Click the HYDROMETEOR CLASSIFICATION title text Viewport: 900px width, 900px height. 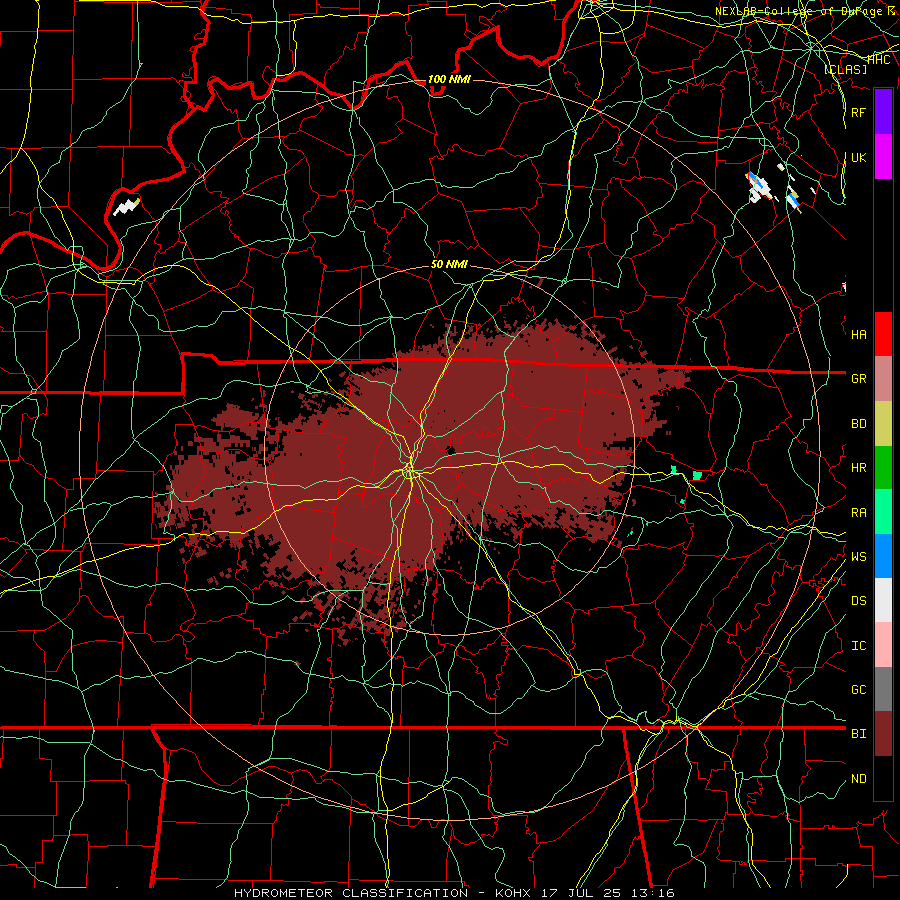pyautogui.click(x=351, y=893)
